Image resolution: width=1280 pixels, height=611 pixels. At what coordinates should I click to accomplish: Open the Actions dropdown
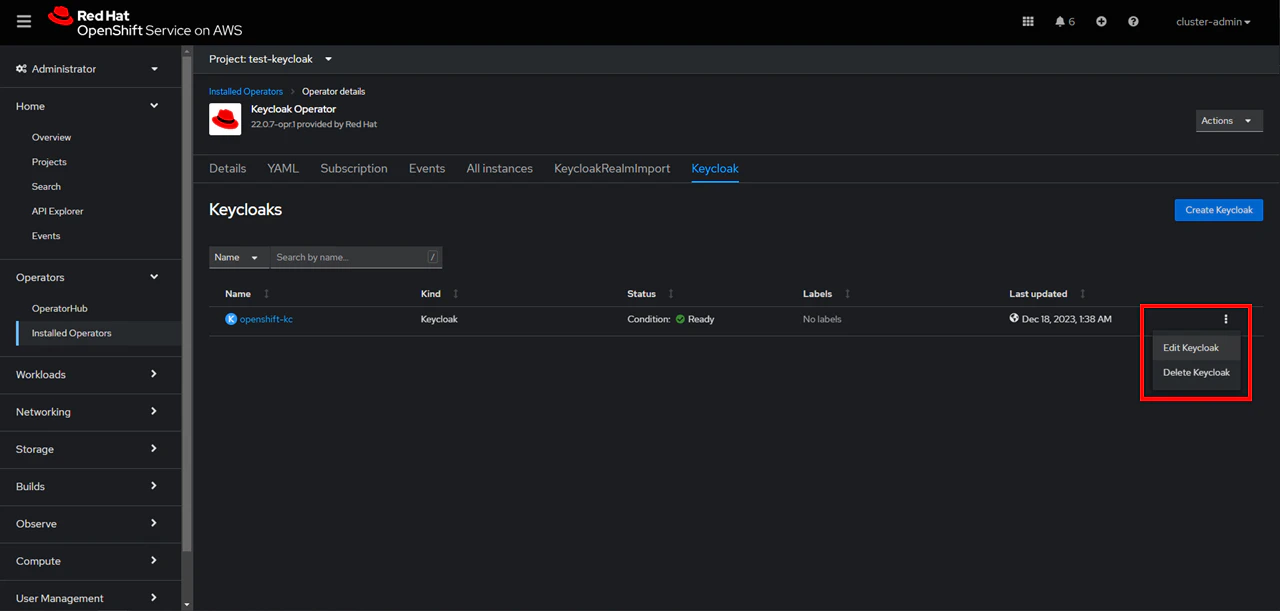pos(1229,121)
